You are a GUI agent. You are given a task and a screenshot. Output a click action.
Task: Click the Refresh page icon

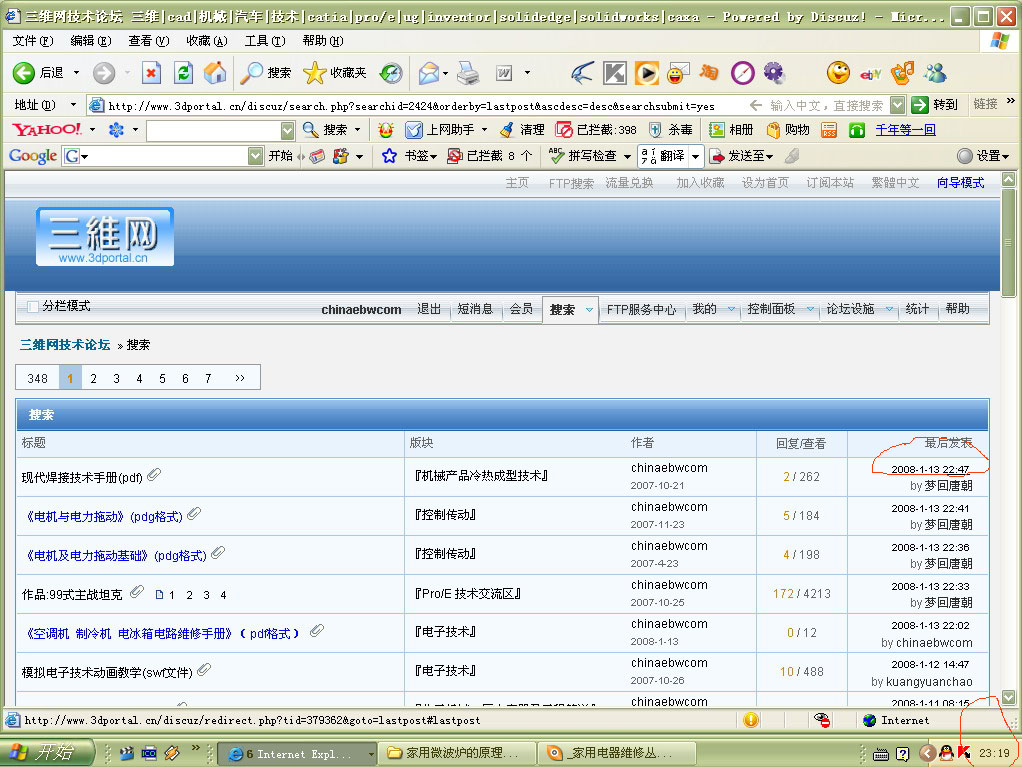pos(183,73)
